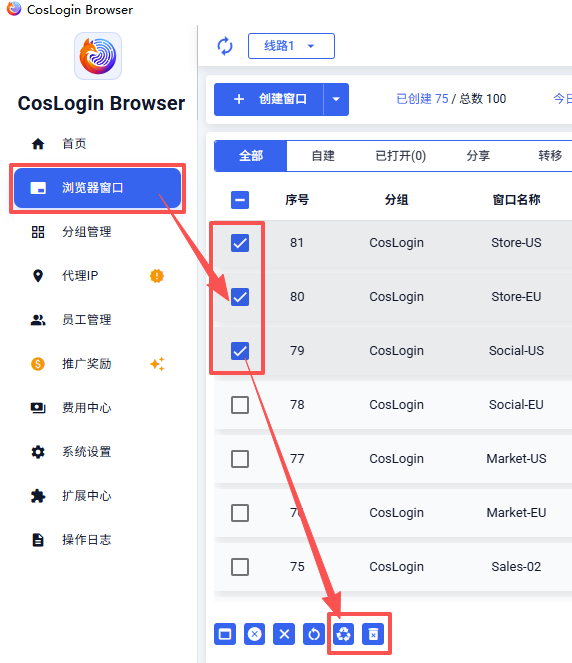Click the circular restart arrow icon

(x=314, y=634)
